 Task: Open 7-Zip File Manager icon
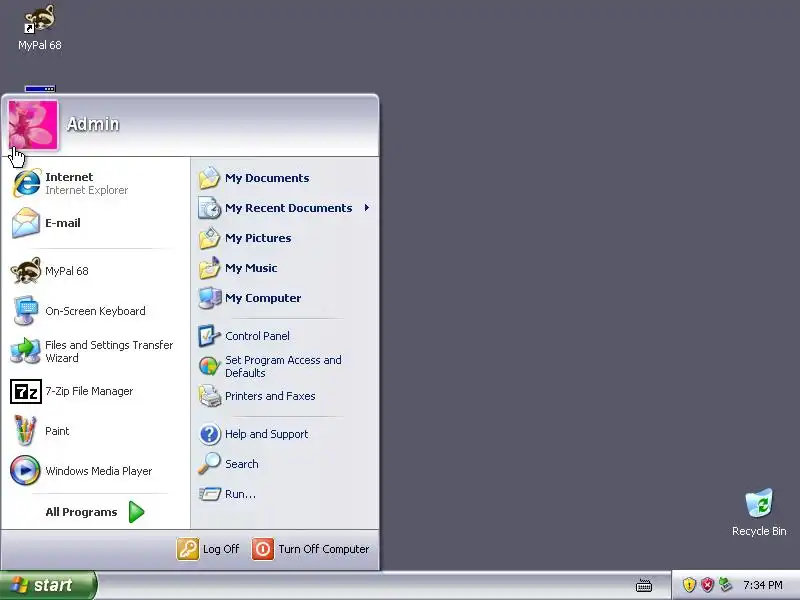click(x=26, y=391)
